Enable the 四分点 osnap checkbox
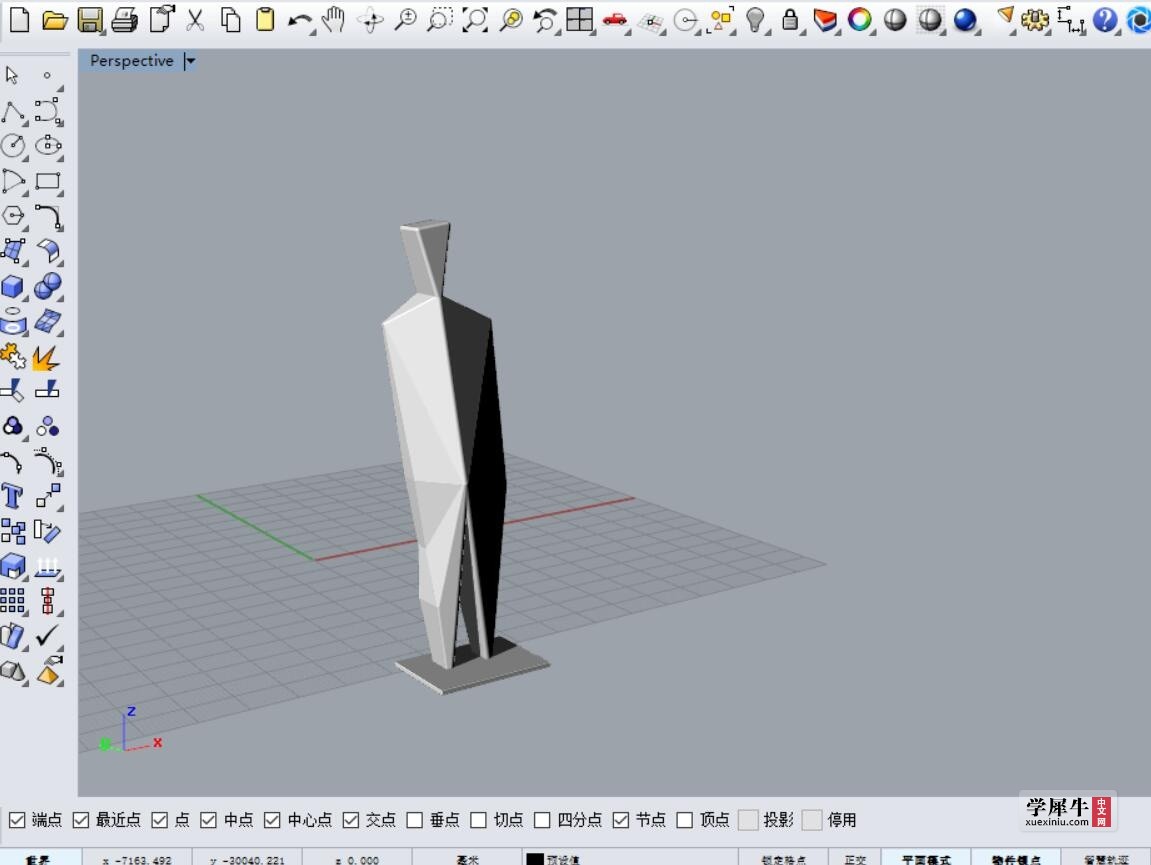1151x865 pixels. coord(542,819)
